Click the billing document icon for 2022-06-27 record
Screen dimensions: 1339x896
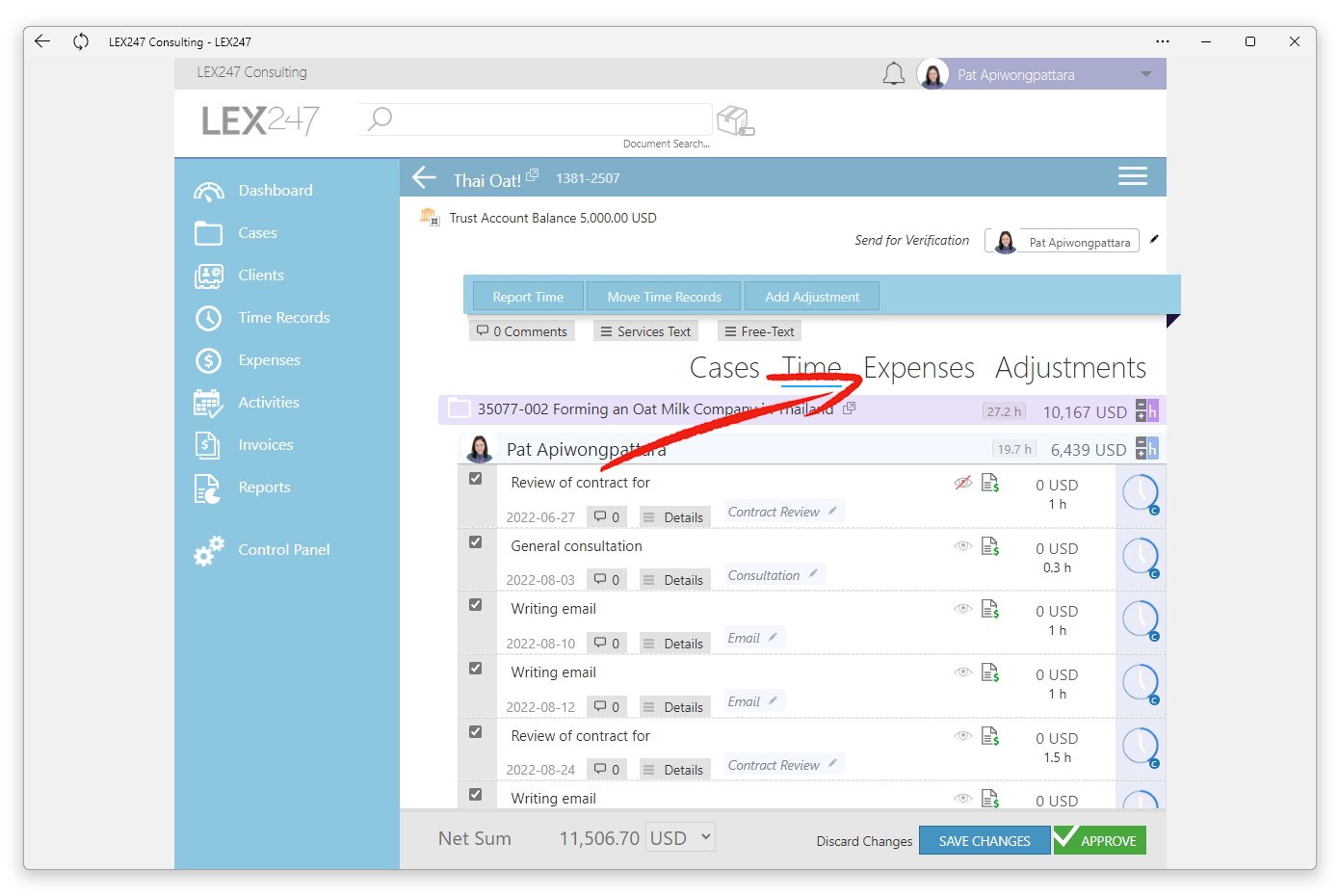point(989,483)
